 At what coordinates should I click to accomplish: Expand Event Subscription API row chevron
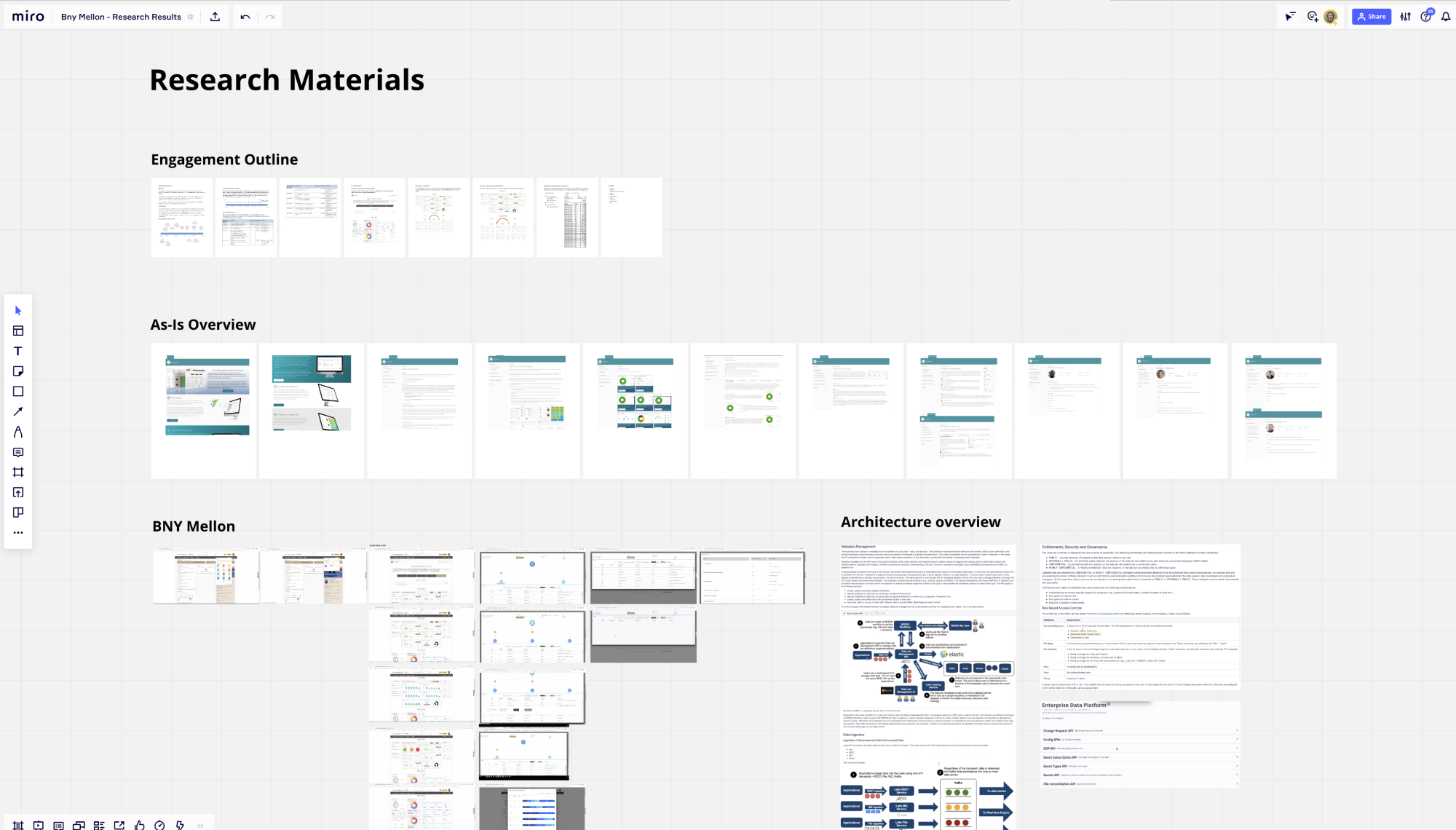[x=1237, y=757]
